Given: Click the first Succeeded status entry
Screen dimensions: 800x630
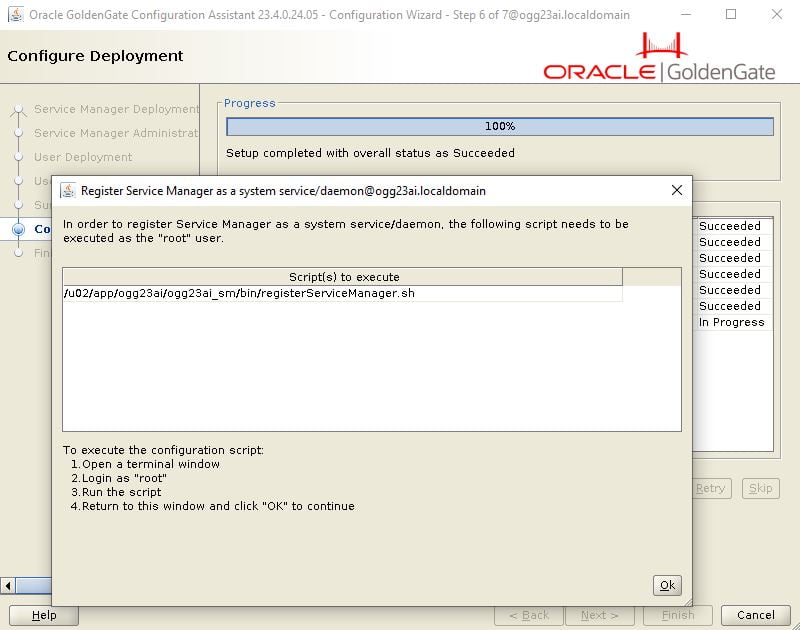Looking at the screenshot, I should (x=731, y=226).
